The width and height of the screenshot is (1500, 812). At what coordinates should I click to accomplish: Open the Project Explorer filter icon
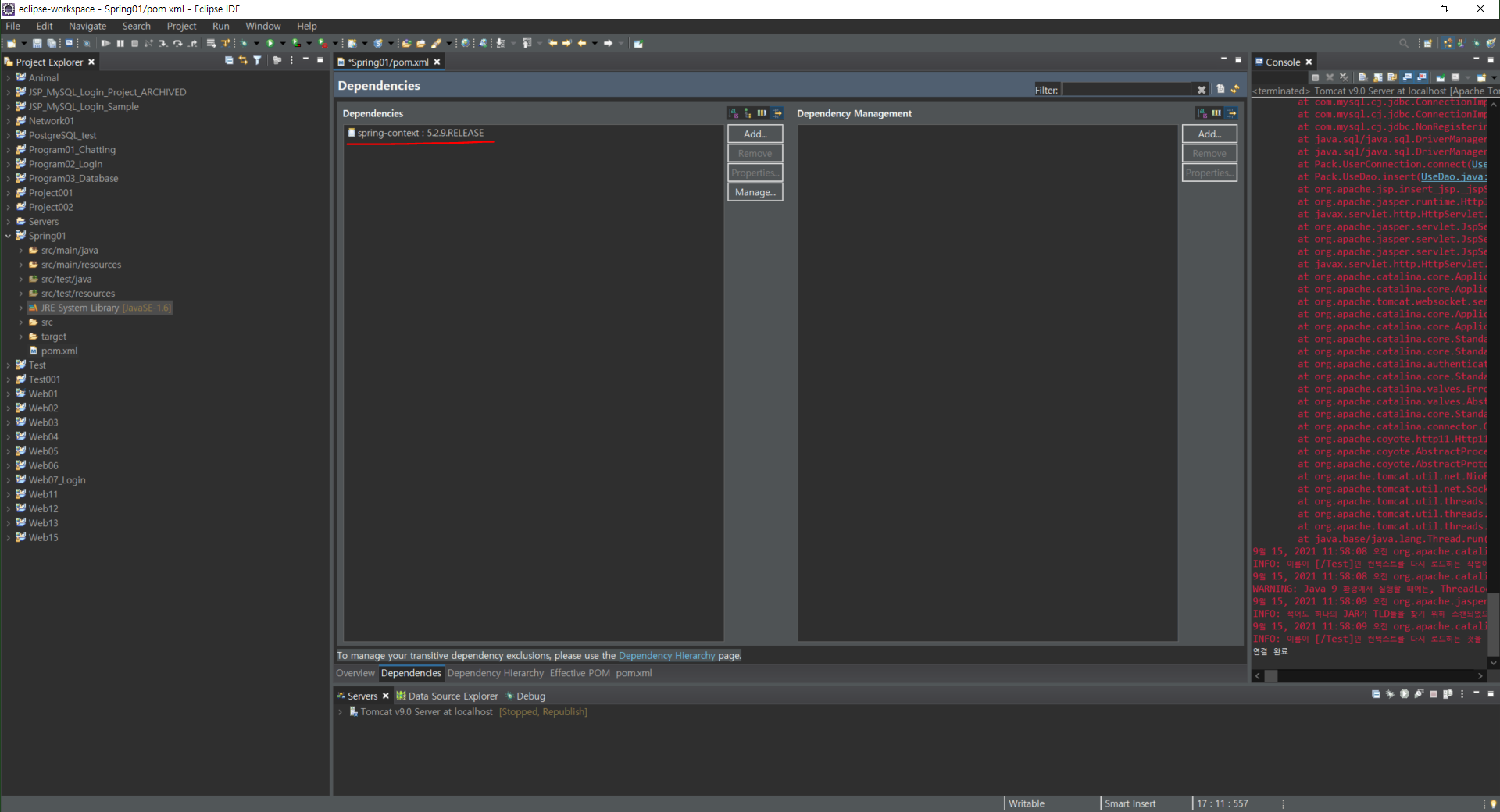257,61
